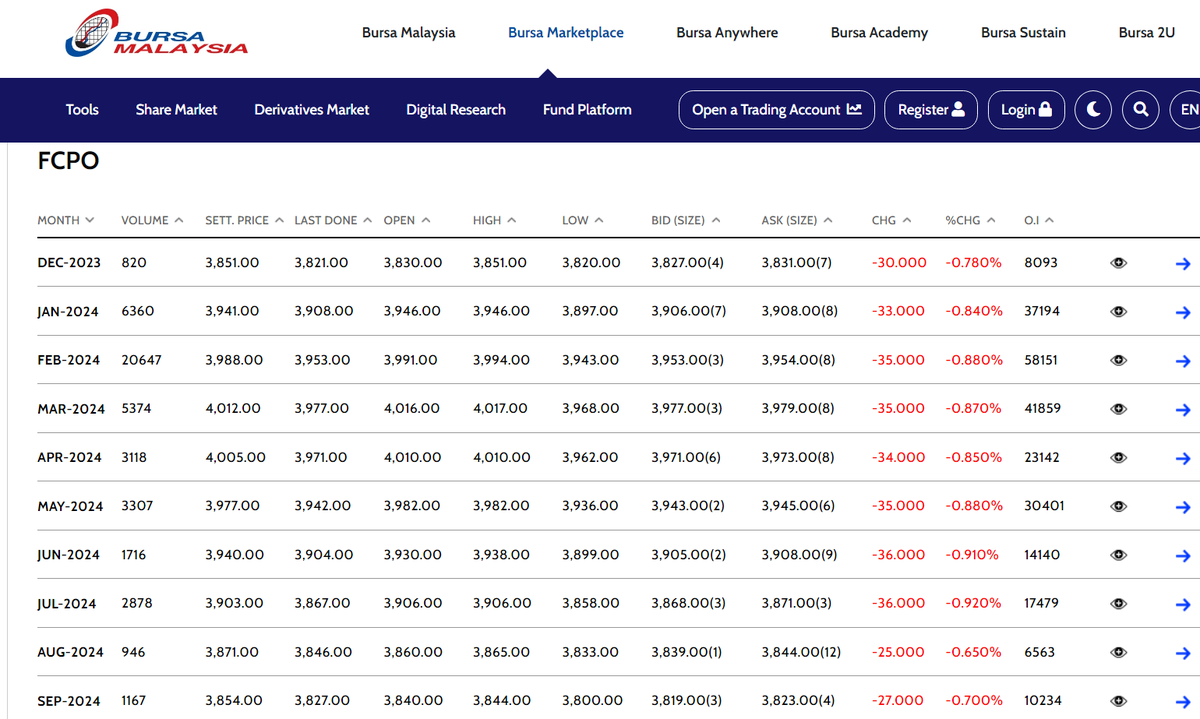Click the eye icon for JUN-2024
Image resolution: width=1200 pixels, height=719 pixels.
[x=1119, y=555]
